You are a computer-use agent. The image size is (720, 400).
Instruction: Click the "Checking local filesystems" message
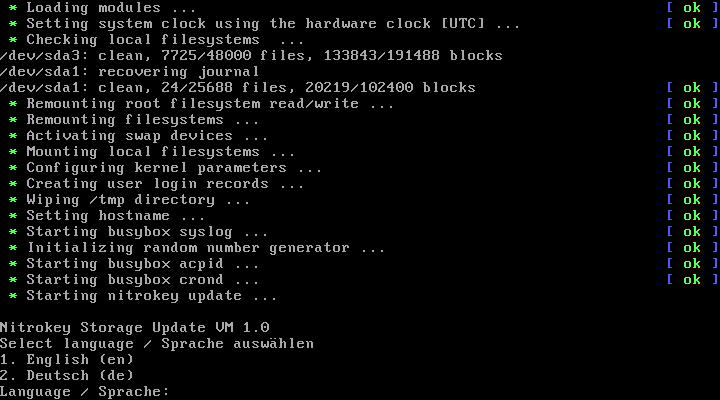pyautogui.click(x=165, y=40)
